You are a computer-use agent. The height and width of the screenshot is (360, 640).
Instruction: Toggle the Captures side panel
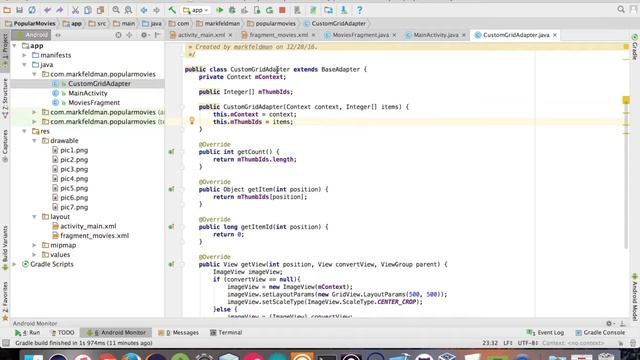(5, 146)
